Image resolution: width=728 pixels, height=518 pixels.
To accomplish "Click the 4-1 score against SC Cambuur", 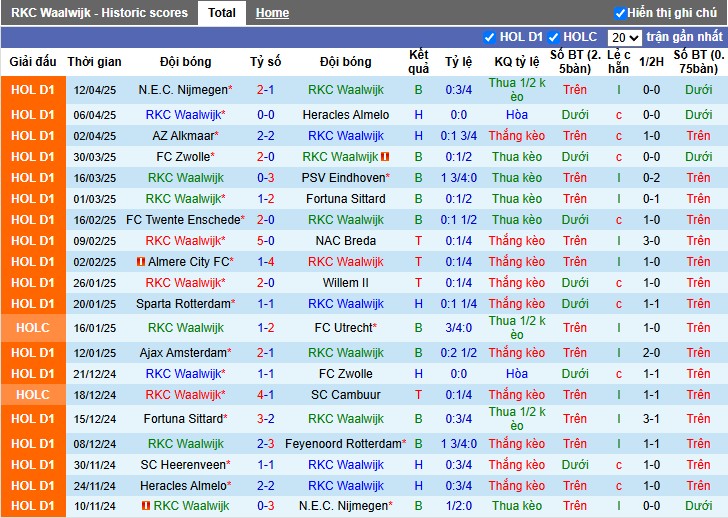I will coord(266,395).
